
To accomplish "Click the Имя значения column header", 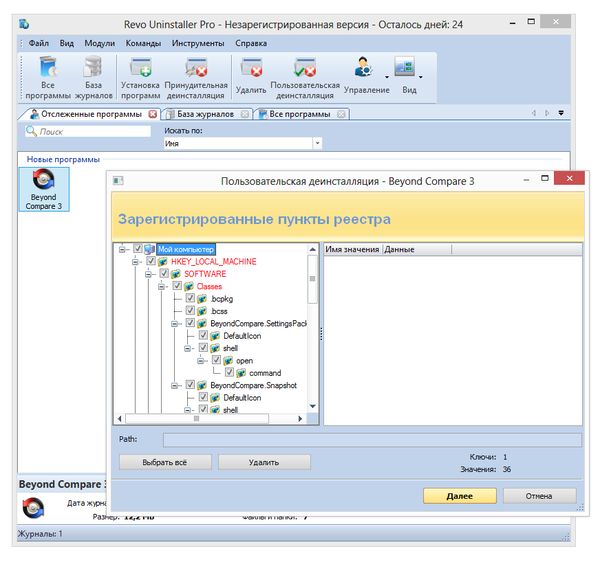I will pos(352,249).
